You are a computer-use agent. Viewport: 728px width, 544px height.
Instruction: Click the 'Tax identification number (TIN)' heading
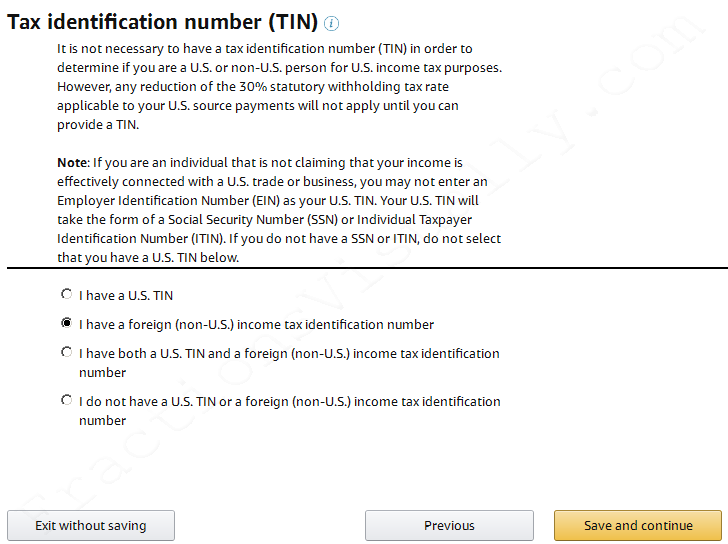coord(162,22)
